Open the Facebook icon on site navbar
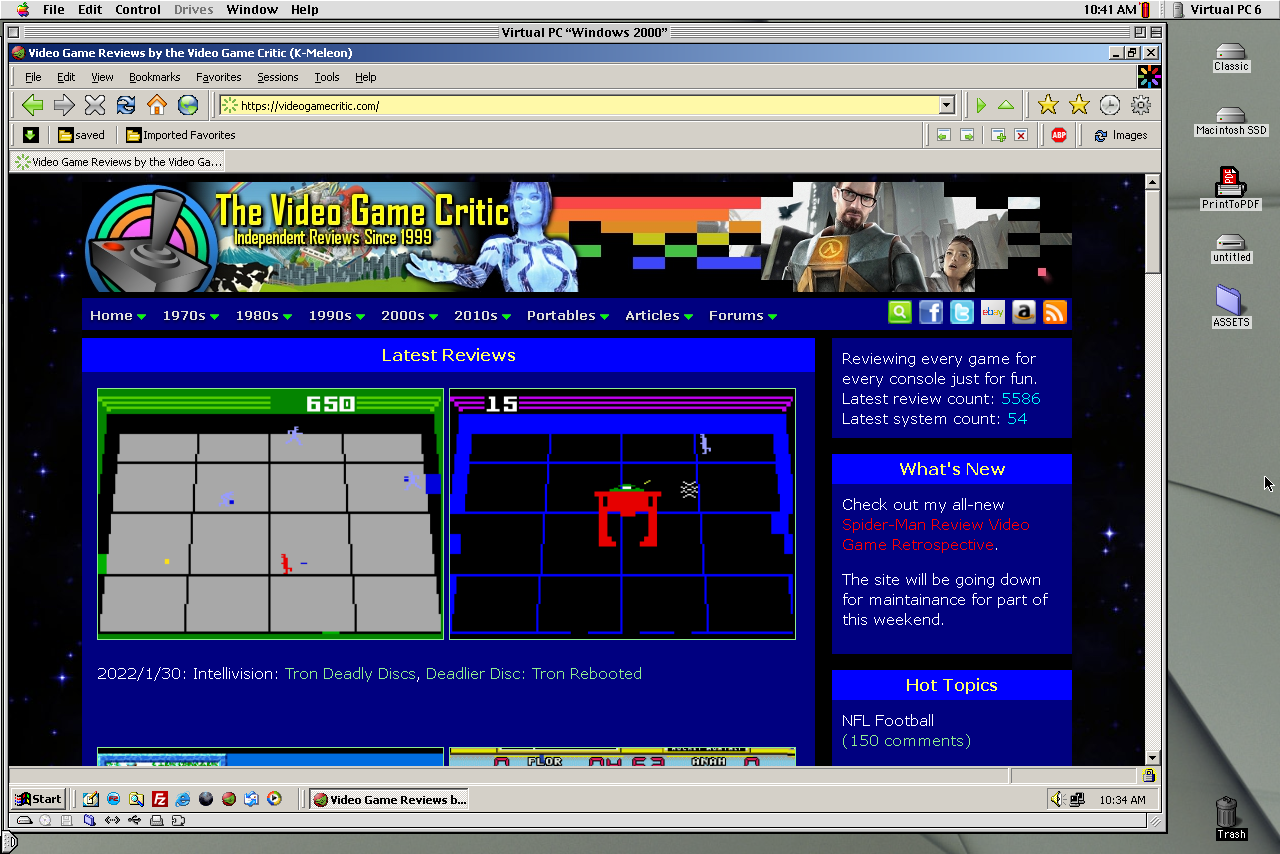Screen dimensions: 1280x854 [x=931, y=312]
